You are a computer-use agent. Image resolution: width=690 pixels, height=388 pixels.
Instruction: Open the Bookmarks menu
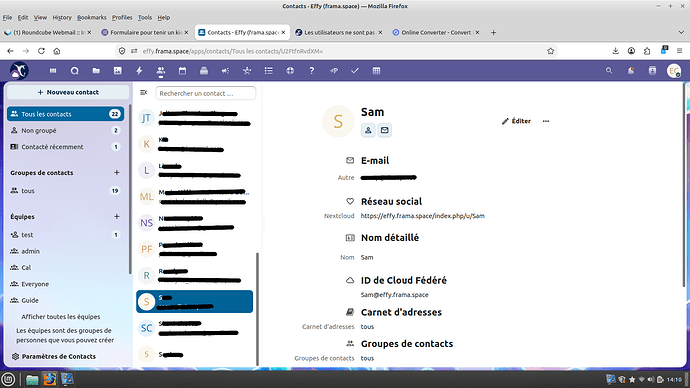(92, 18)
